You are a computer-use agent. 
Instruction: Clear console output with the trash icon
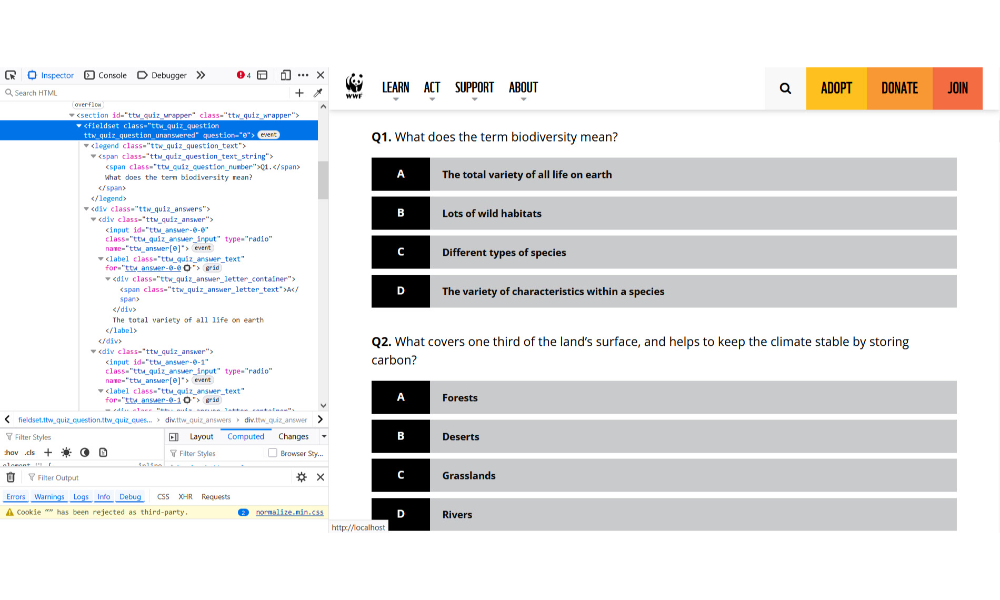[x=11, y=478]
